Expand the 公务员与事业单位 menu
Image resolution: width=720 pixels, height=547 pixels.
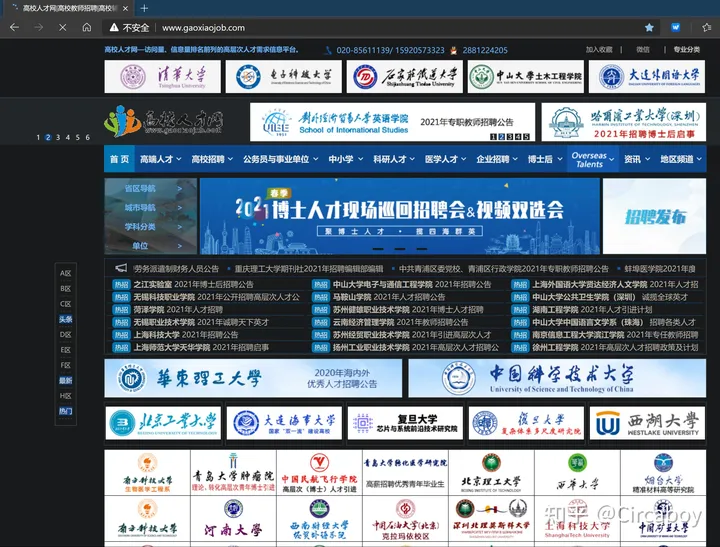tap(280, 159)
